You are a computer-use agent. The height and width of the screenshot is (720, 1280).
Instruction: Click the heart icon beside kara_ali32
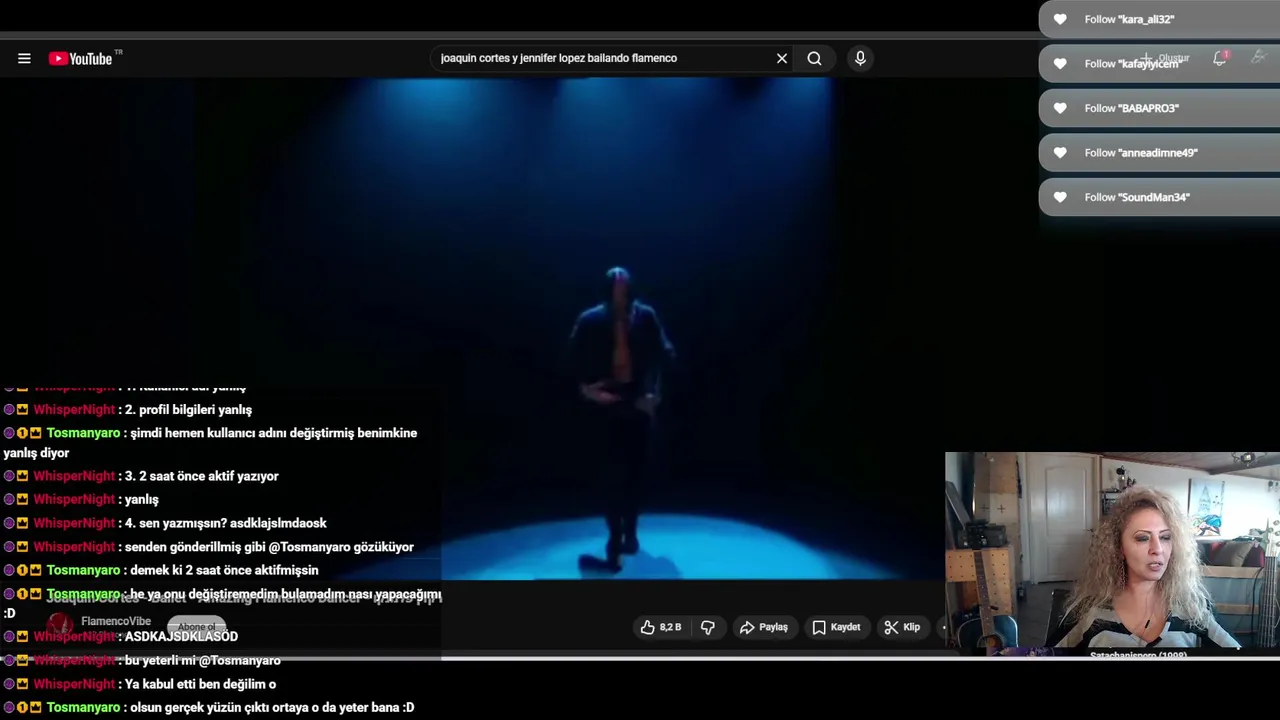(1060, 19)
